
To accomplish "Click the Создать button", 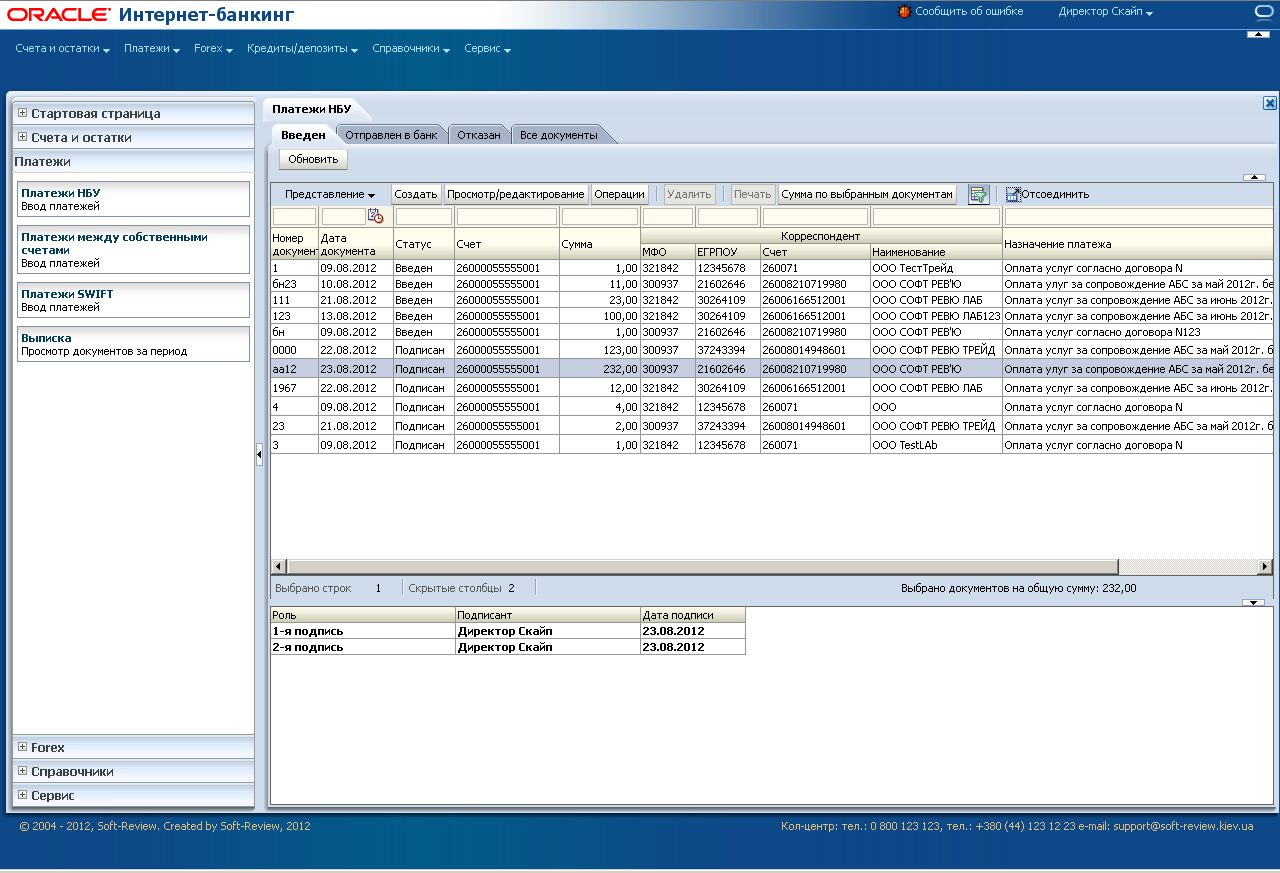I will pyautogui.click(x=416, y=194).
